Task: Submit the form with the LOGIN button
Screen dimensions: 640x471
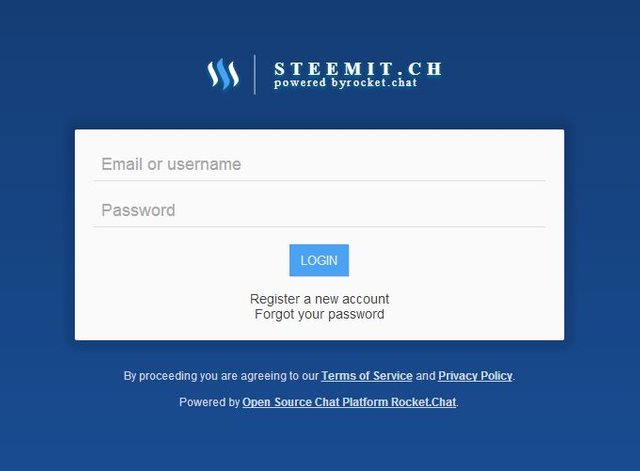Action: pos(319,260)
